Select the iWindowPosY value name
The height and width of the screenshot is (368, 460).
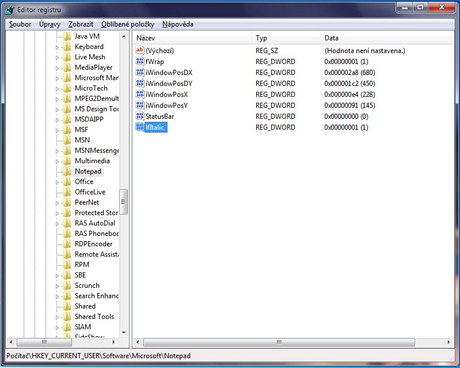click(x=167, y=105)
